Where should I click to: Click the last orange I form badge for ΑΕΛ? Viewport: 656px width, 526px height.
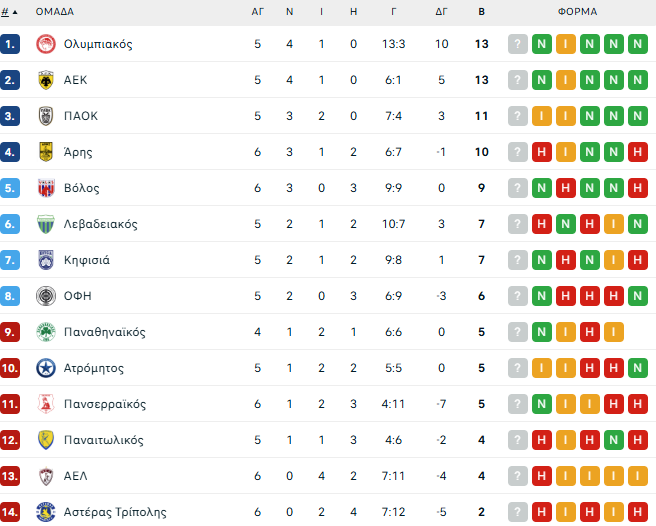click(637, 476)
